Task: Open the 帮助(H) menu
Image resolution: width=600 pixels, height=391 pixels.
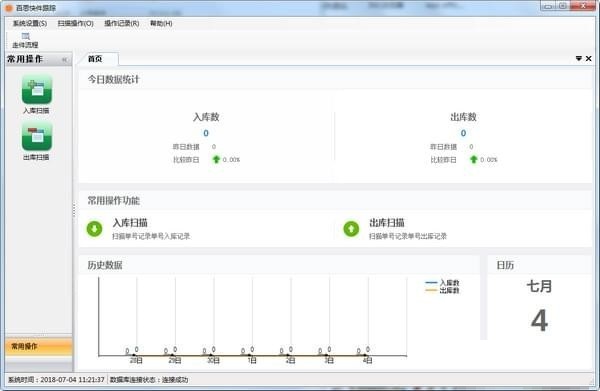Action: click(x=161, y=23)
